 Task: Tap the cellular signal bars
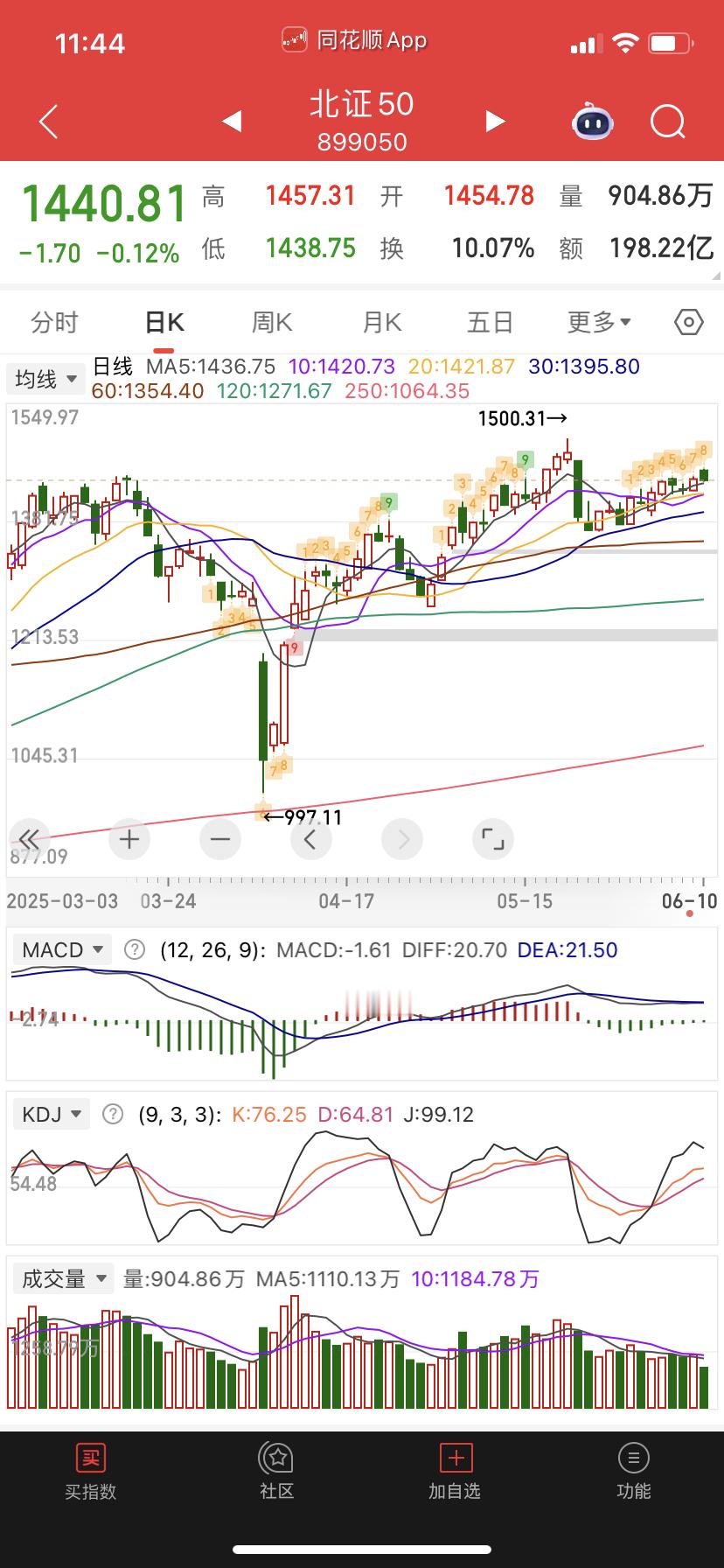click(x=585, y=45)
